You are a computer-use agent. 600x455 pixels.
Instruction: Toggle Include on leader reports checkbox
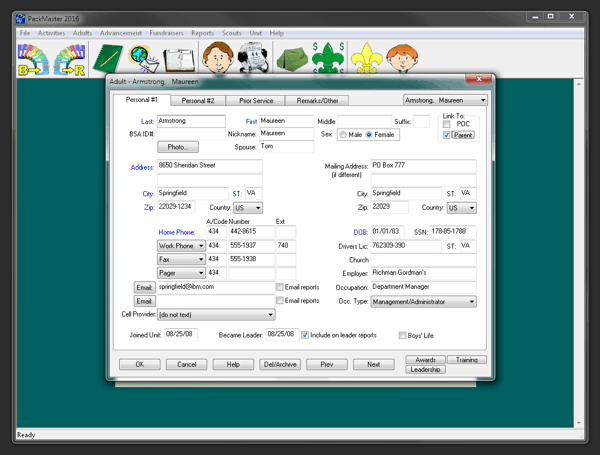tap(305, 335)
